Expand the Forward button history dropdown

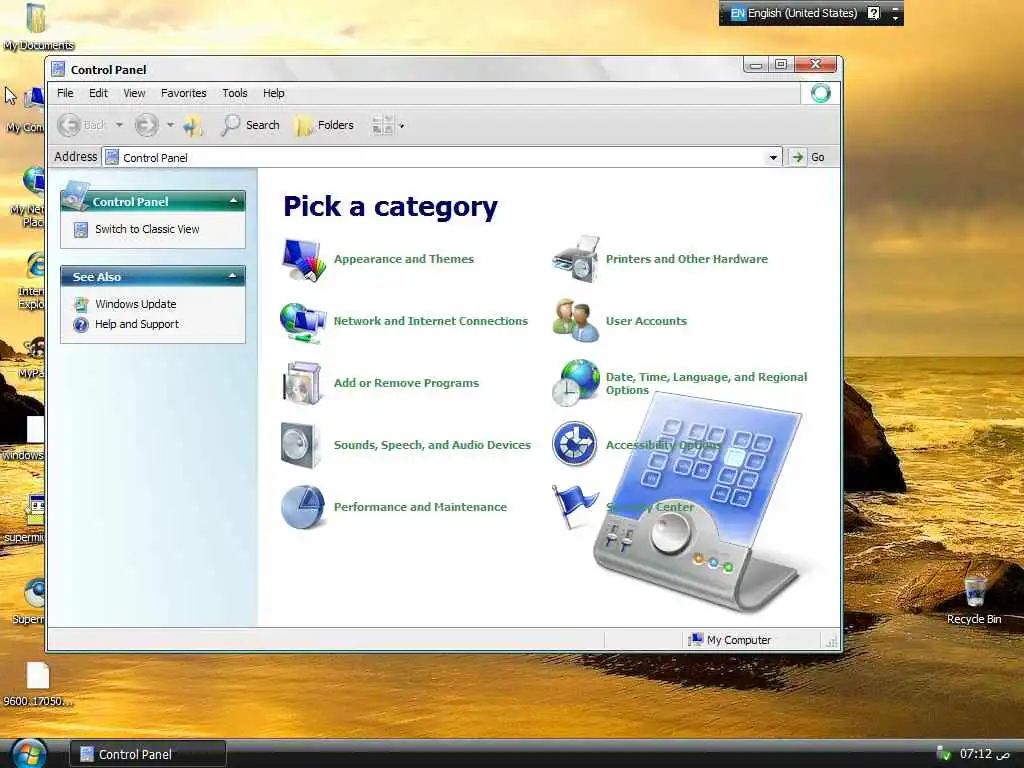point(170,125)
